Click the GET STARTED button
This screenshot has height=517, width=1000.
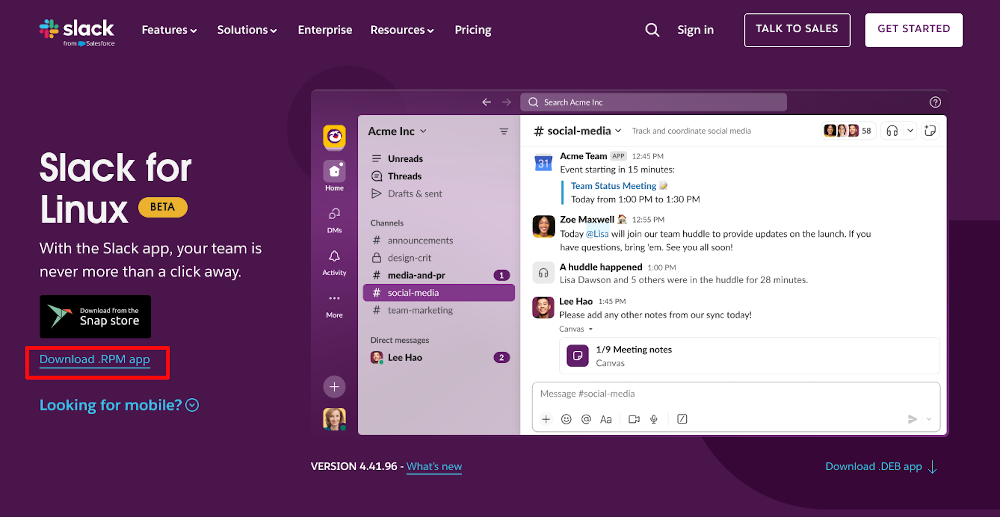[x=913, y=29]
